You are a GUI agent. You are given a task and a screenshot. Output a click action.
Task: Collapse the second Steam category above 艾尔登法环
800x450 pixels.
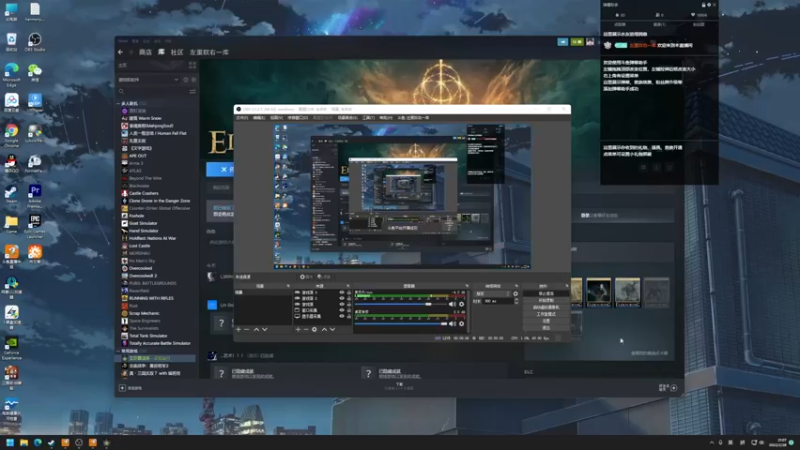click(x=119, y=351)
